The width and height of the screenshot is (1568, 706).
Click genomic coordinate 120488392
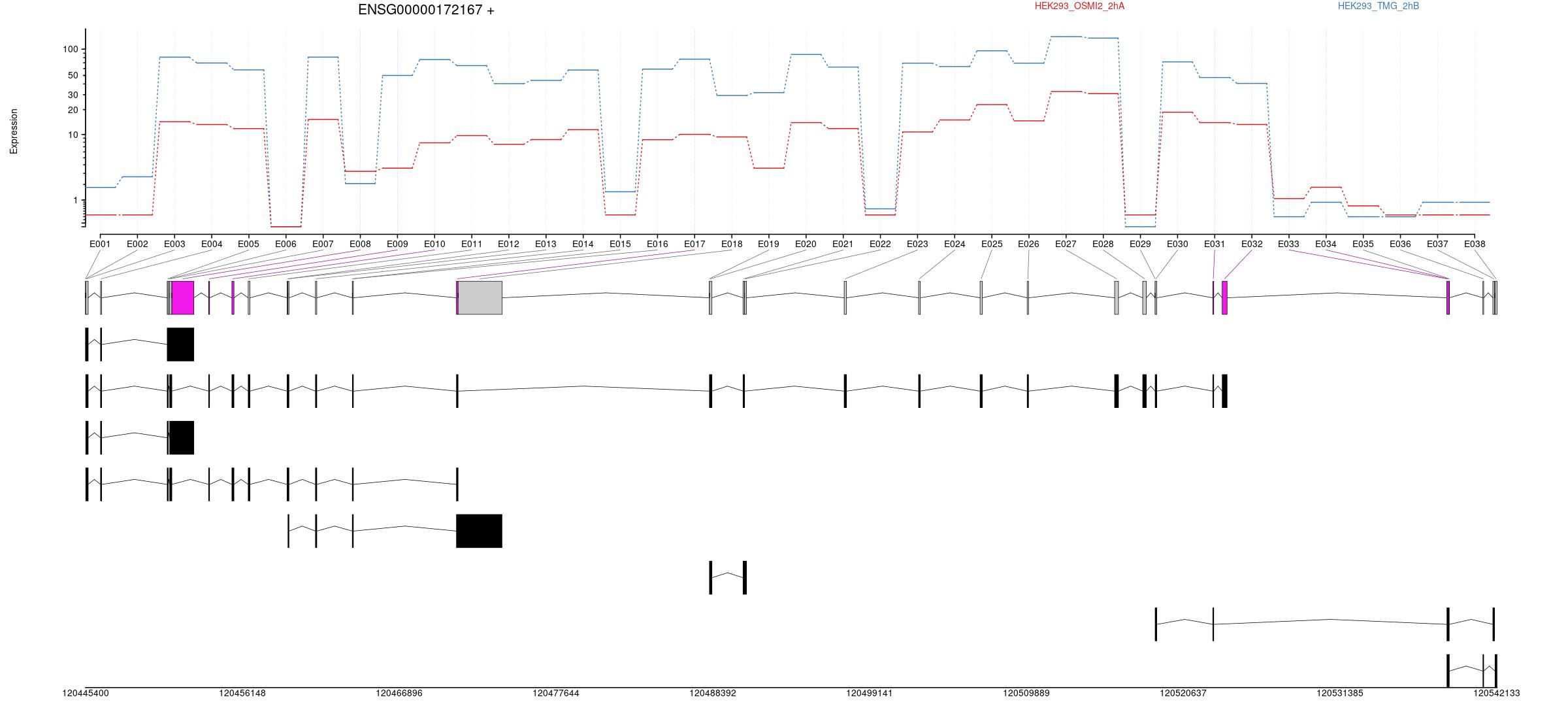(x=713, y=694)
